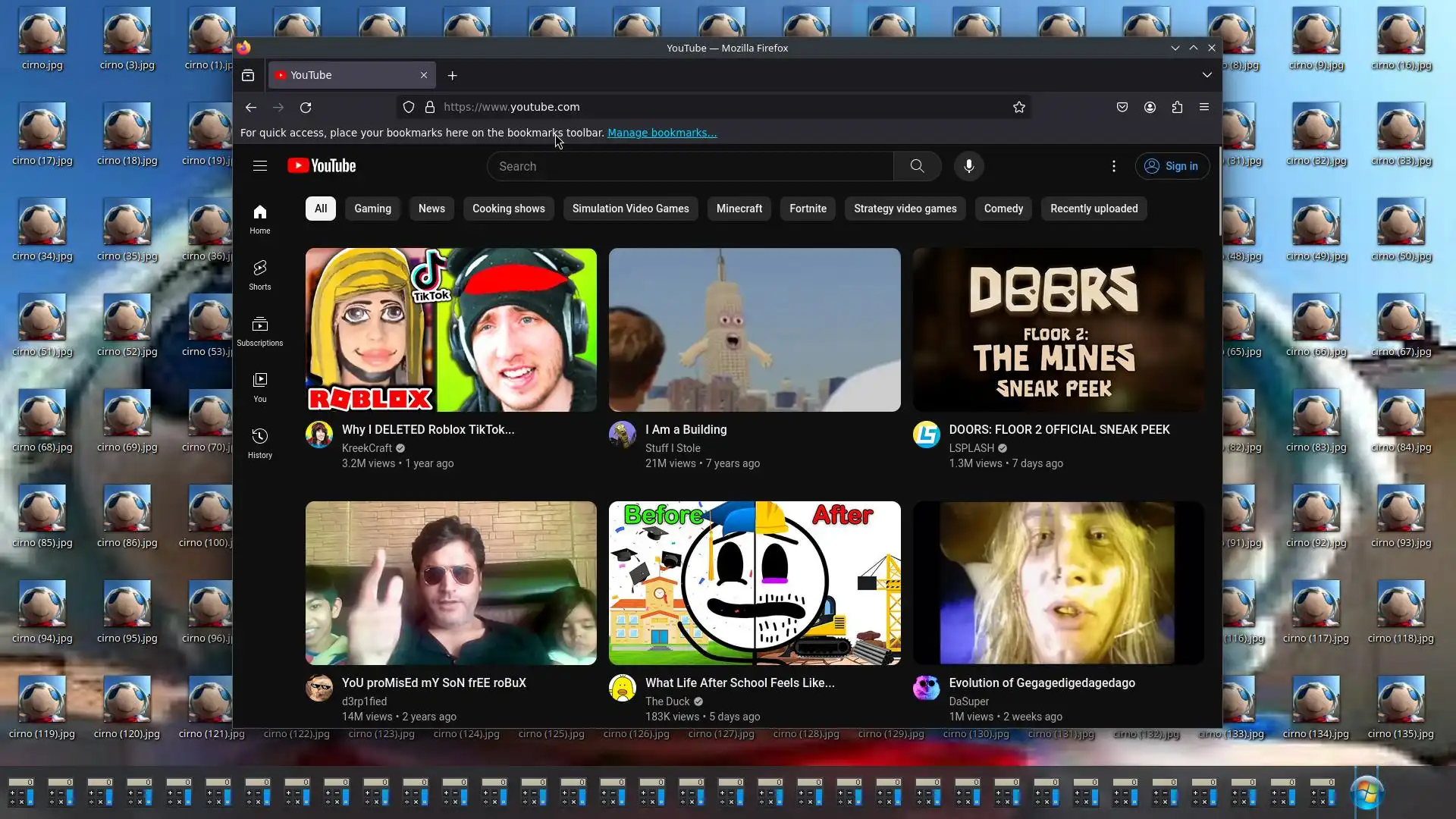
Task: Open YouTube settings three-dot menu
Action: (1113, 166)
